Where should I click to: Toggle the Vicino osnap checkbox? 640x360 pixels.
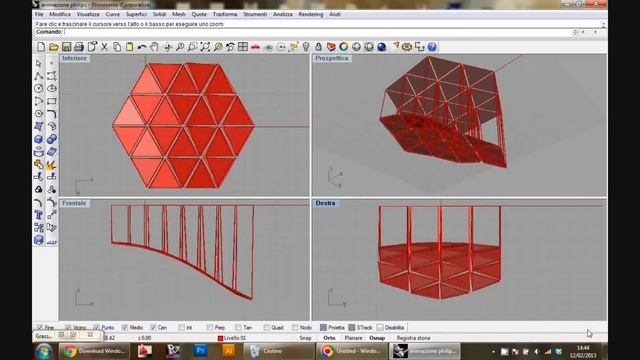(x=68, y=327)
